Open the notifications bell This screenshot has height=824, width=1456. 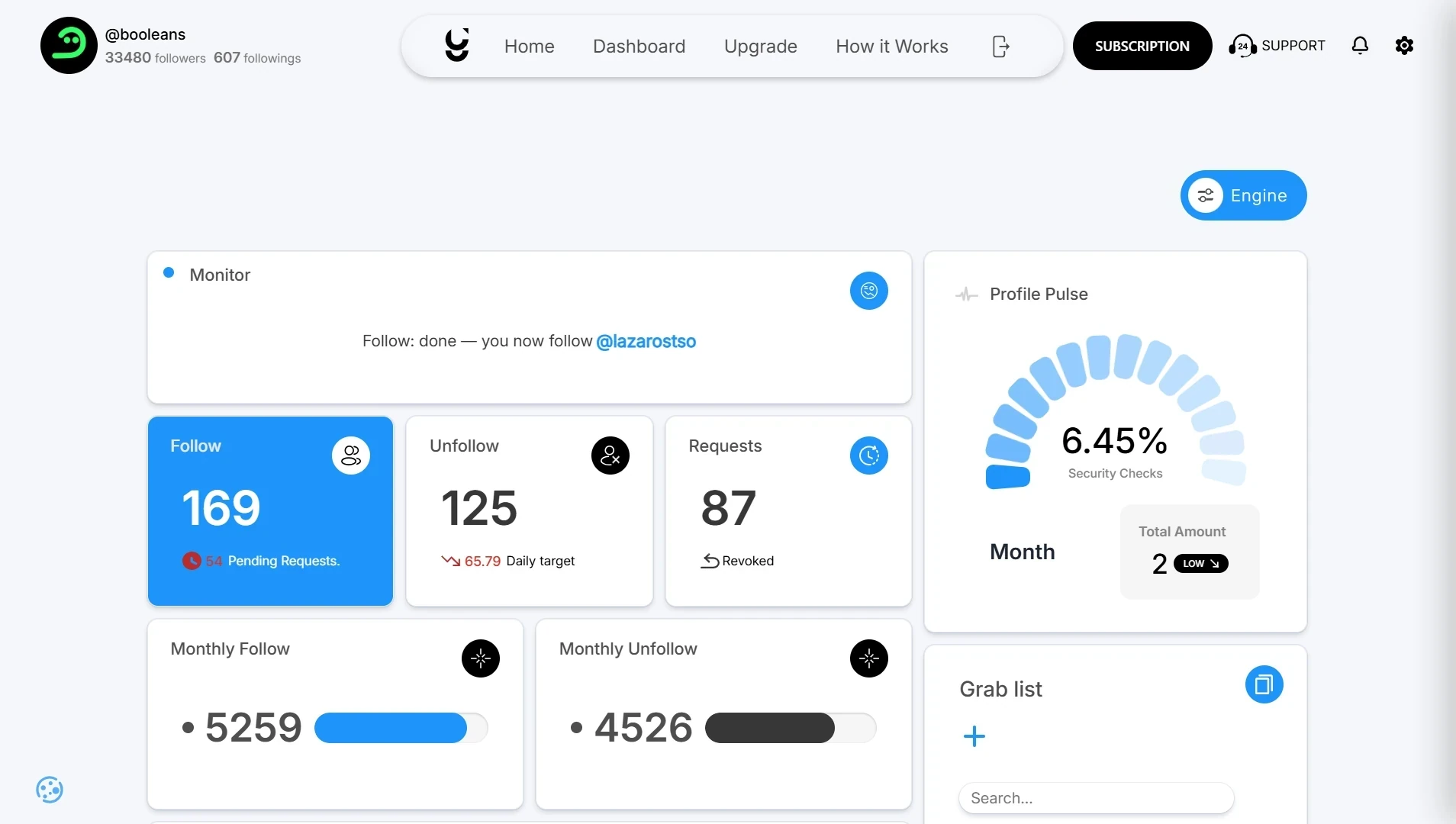(1361, 46)
